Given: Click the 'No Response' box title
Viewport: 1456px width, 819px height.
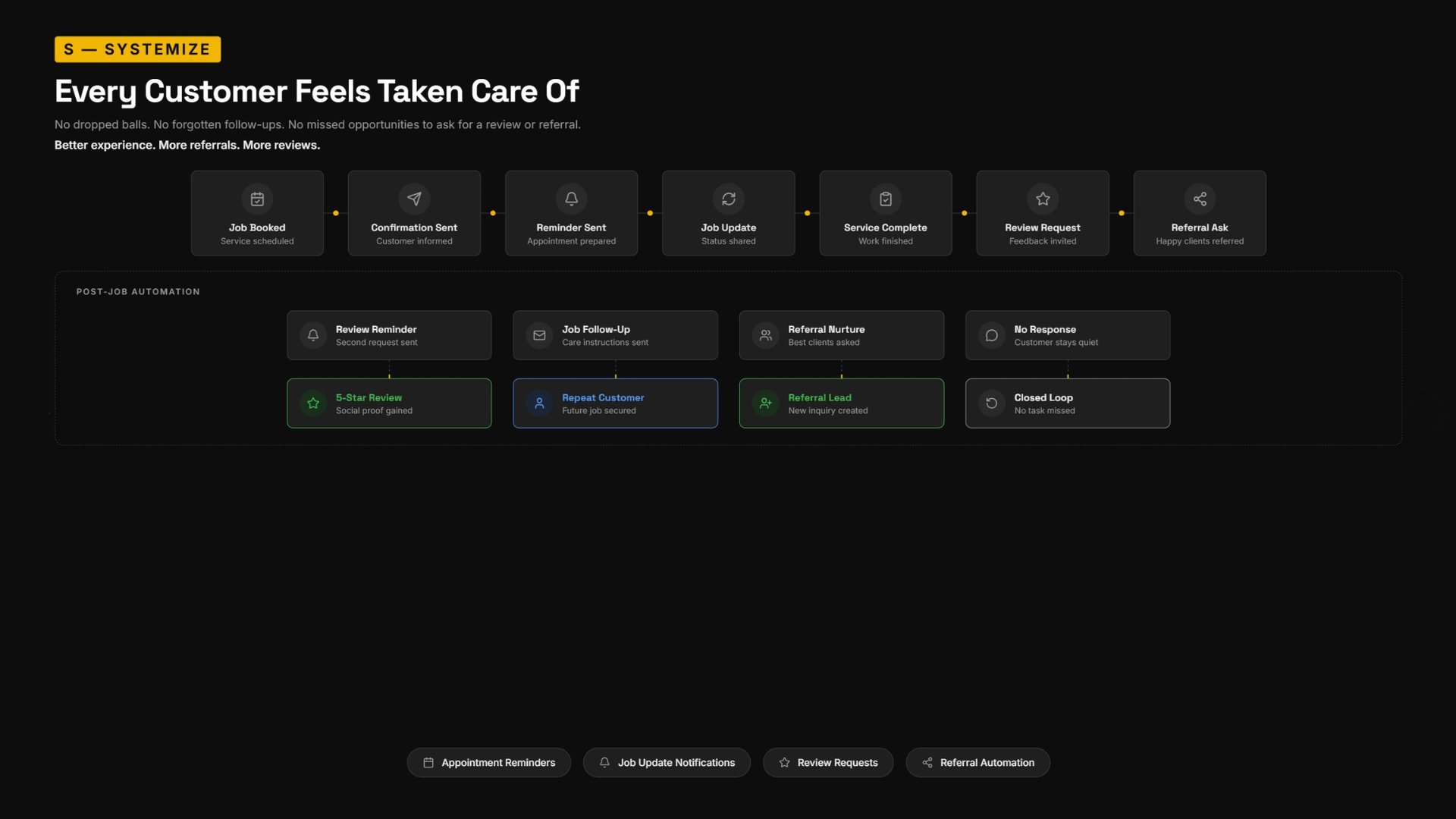Looking at the screenshot, I should pos(1045,330).
